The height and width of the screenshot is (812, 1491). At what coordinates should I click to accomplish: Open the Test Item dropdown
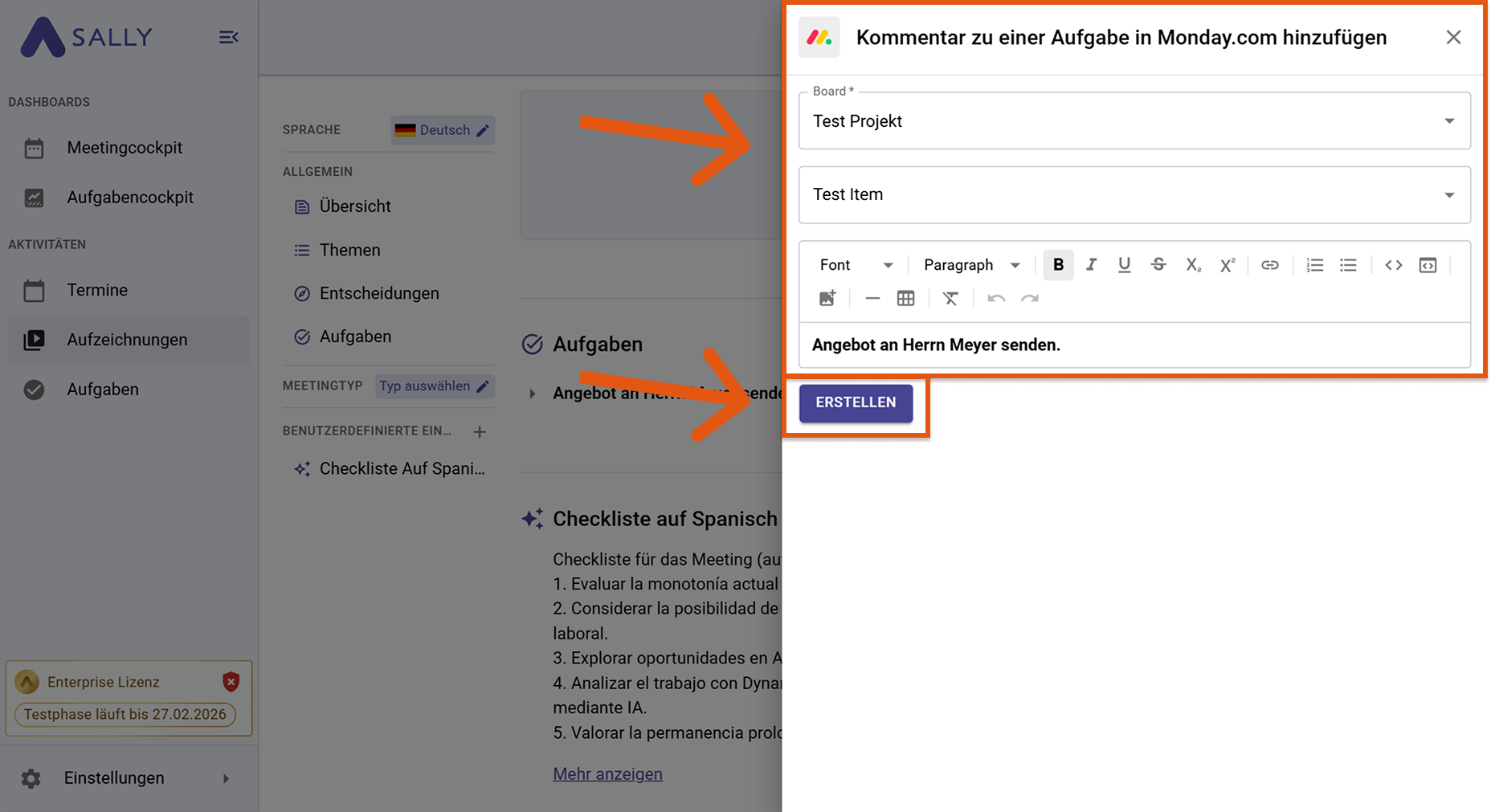click(x=1134, y=195)
